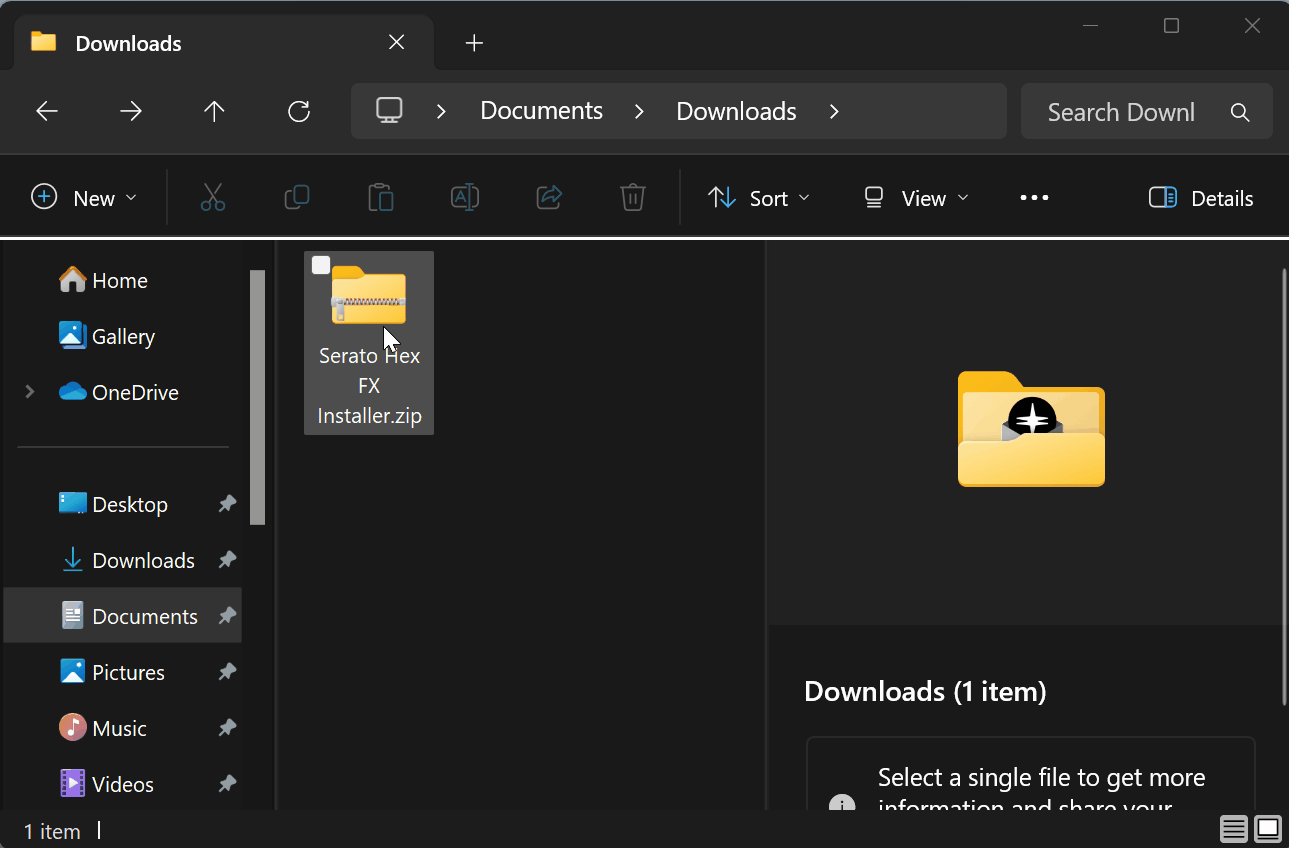Click the Cut scissors icon
The image size is (1289, 848).
pos(213,198)
